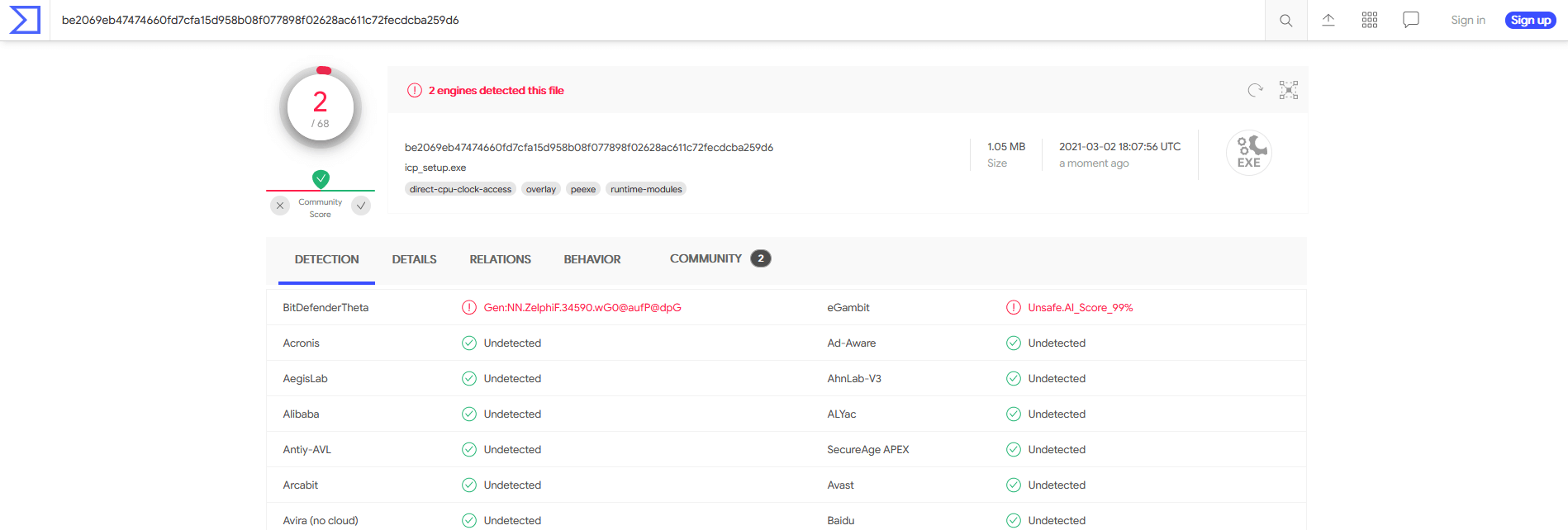Click the eGambit engine name

click(848, 307)
